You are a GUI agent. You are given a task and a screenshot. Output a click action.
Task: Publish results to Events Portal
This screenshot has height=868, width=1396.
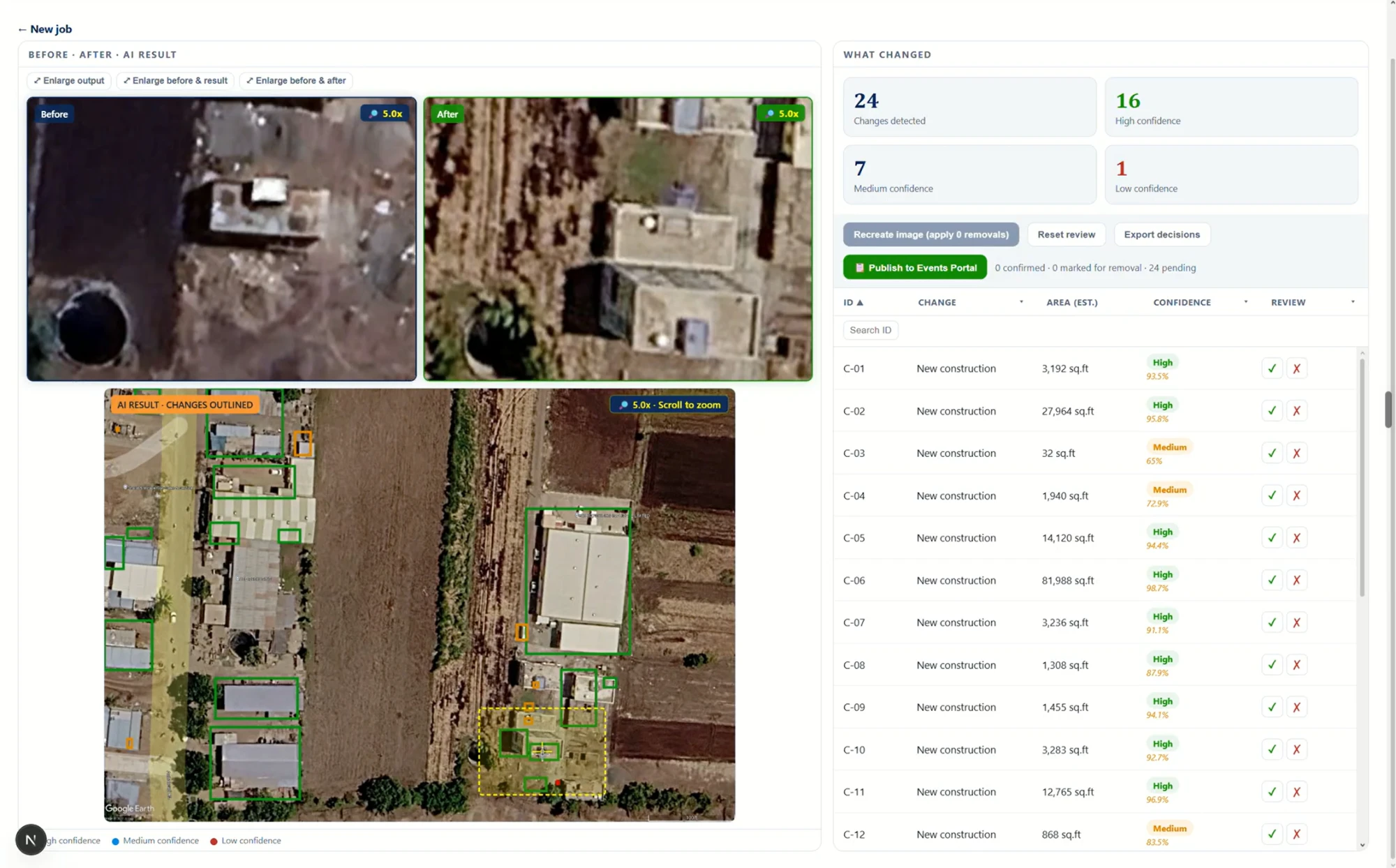914,267
